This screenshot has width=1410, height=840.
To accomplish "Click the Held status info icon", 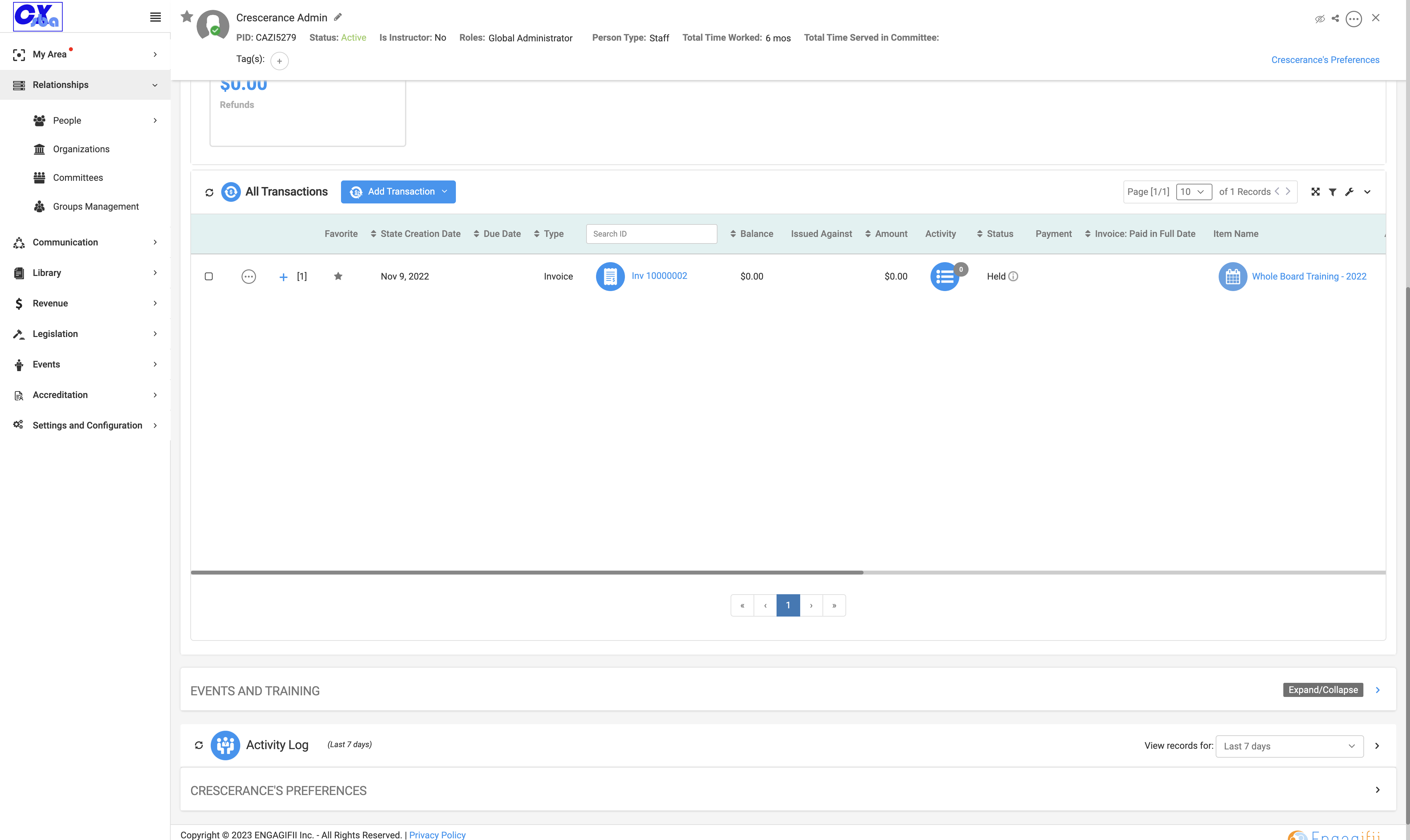I will tap(1013, 276).
